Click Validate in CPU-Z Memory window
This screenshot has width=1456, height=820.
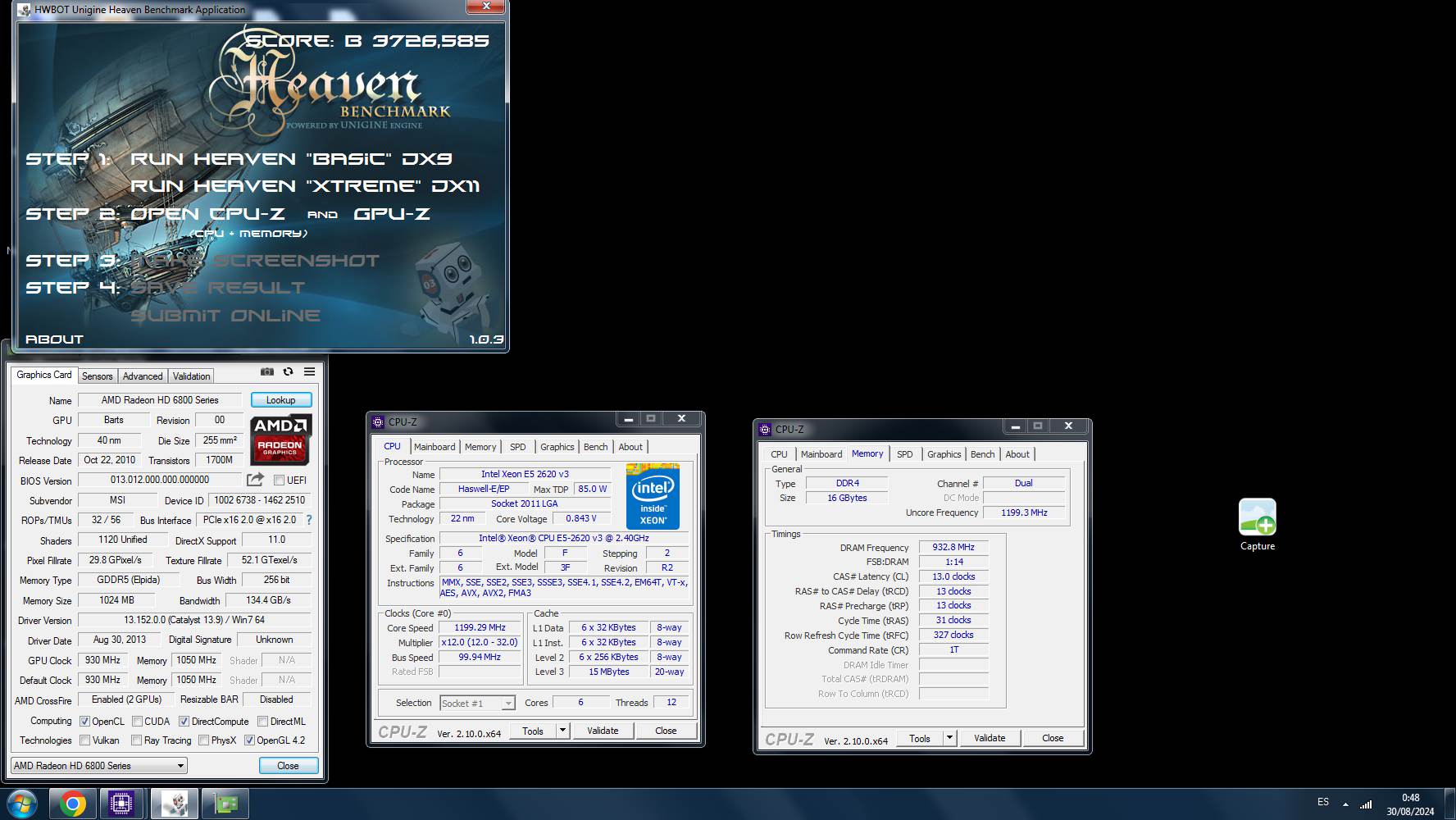pos(990,738)
